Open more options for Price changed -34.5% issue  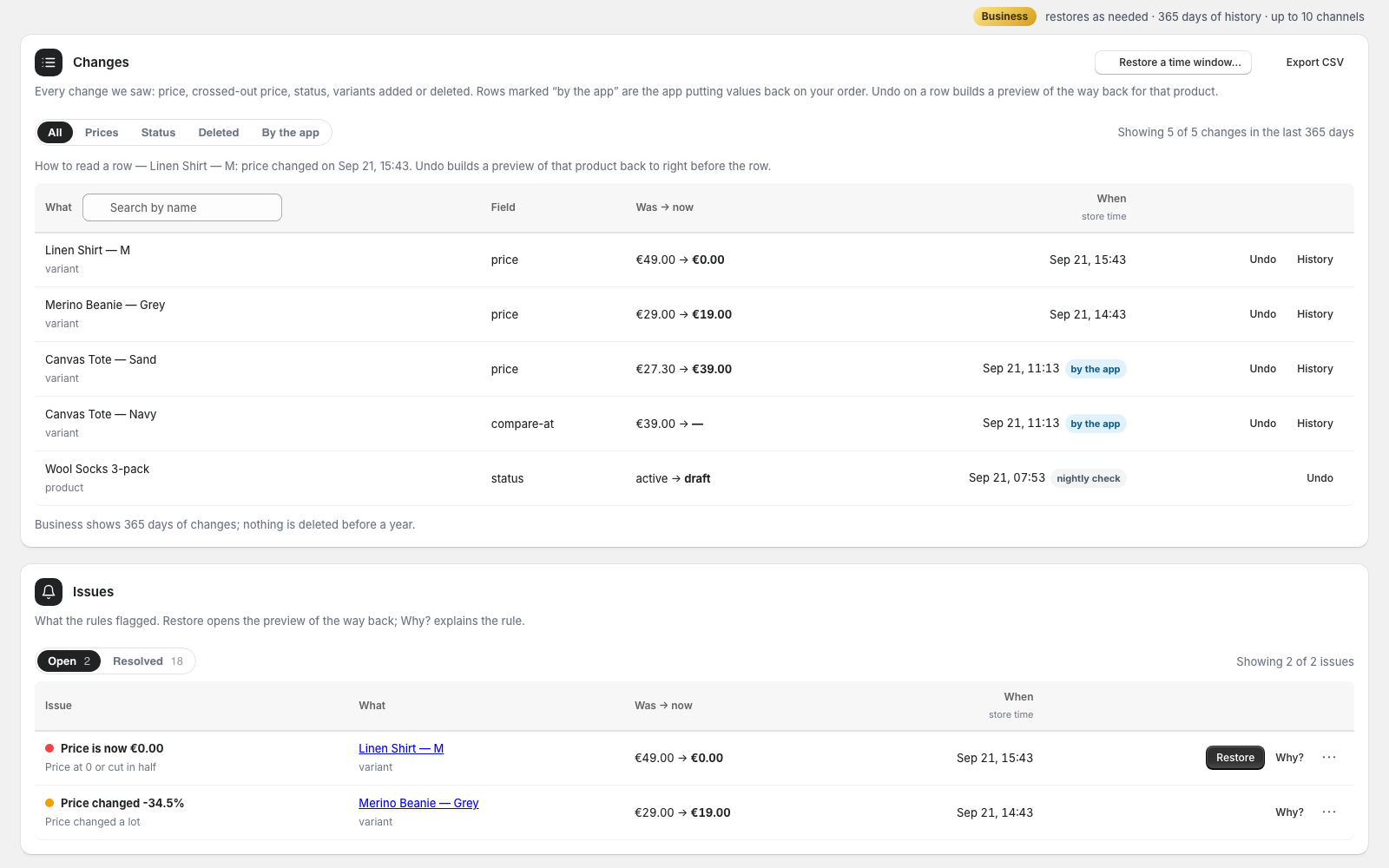(x=1329, y=812)
